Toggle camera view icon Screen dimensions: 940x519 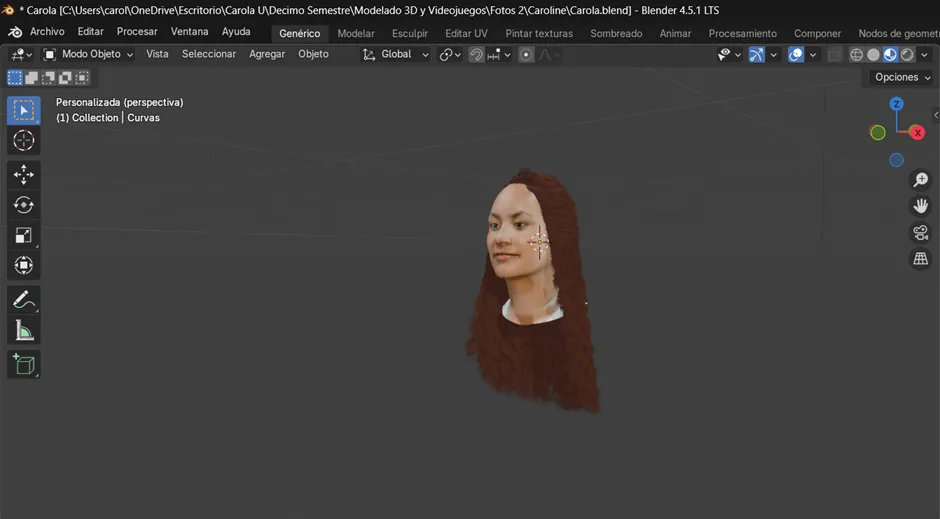[920, 233]
